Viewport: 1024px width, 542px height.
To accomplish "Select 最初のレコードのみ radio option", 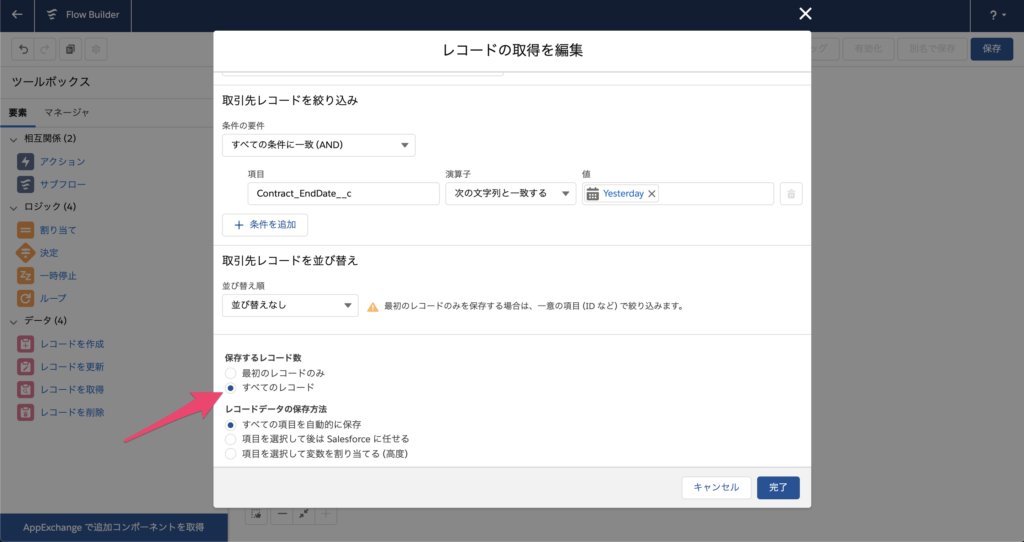I will pyautogui.click(x=231, y=374).
